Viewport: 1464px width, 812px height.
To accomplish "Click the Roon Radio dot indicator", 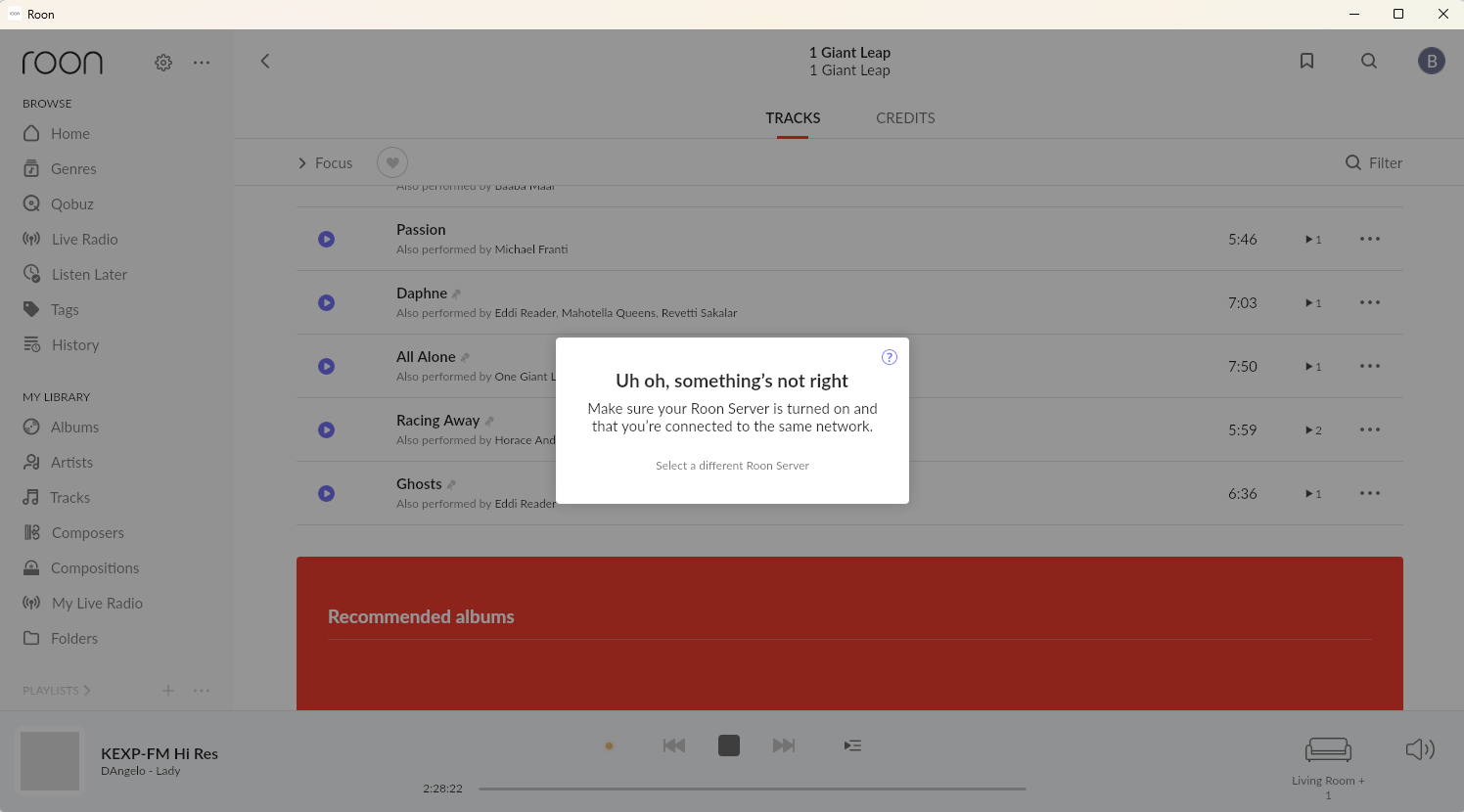I will pyautogui.click(x=609, y=745).
